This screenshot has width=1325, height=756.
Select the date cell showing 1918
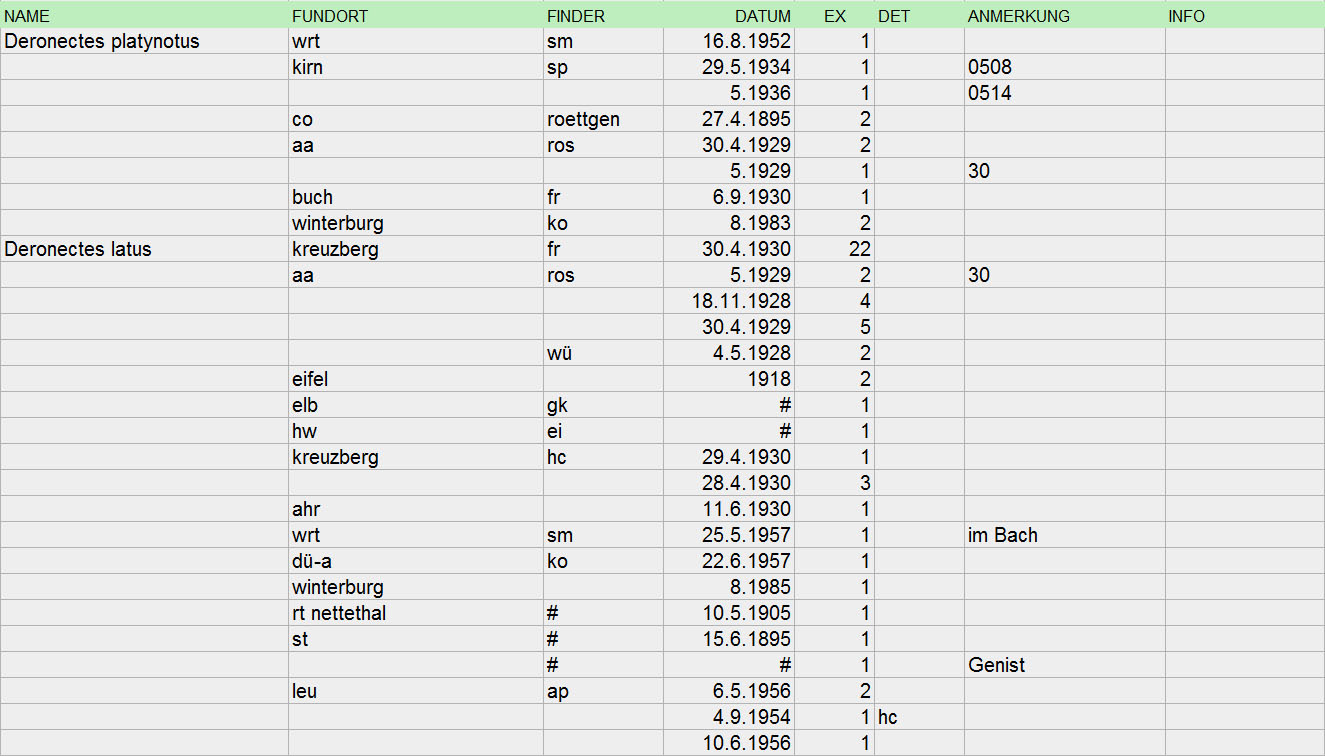pyautogui.click(x=771, y=379)
